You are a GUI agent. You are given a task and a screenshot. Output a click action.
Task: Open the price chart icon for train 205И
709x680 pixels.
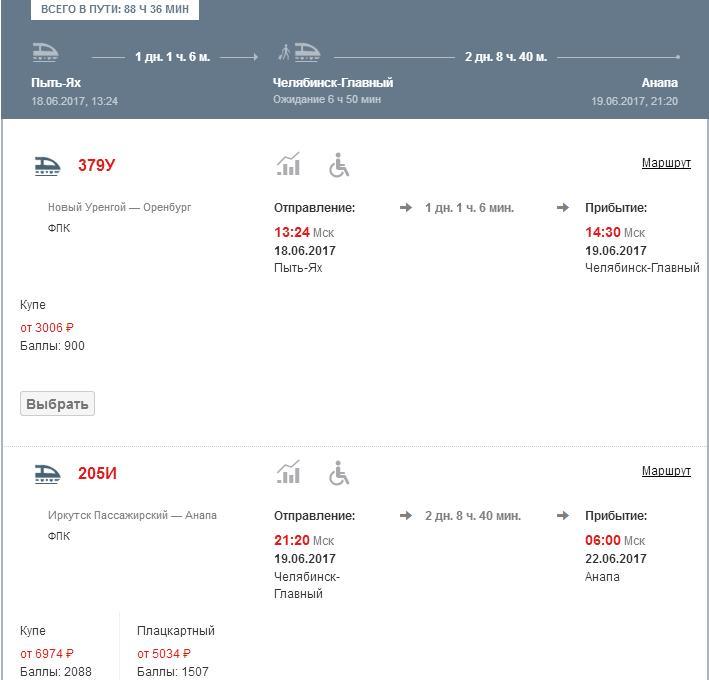click(x=288, y=473)
